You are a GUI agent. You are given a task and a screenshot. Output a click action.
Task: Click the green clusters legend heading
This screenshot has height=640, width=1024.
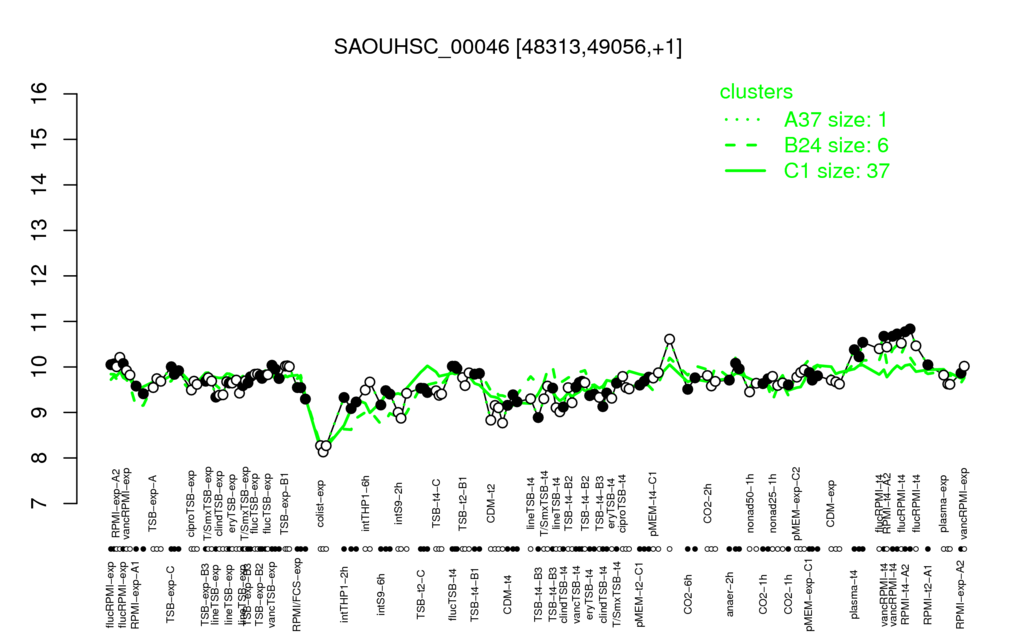[x=756, y=91]
